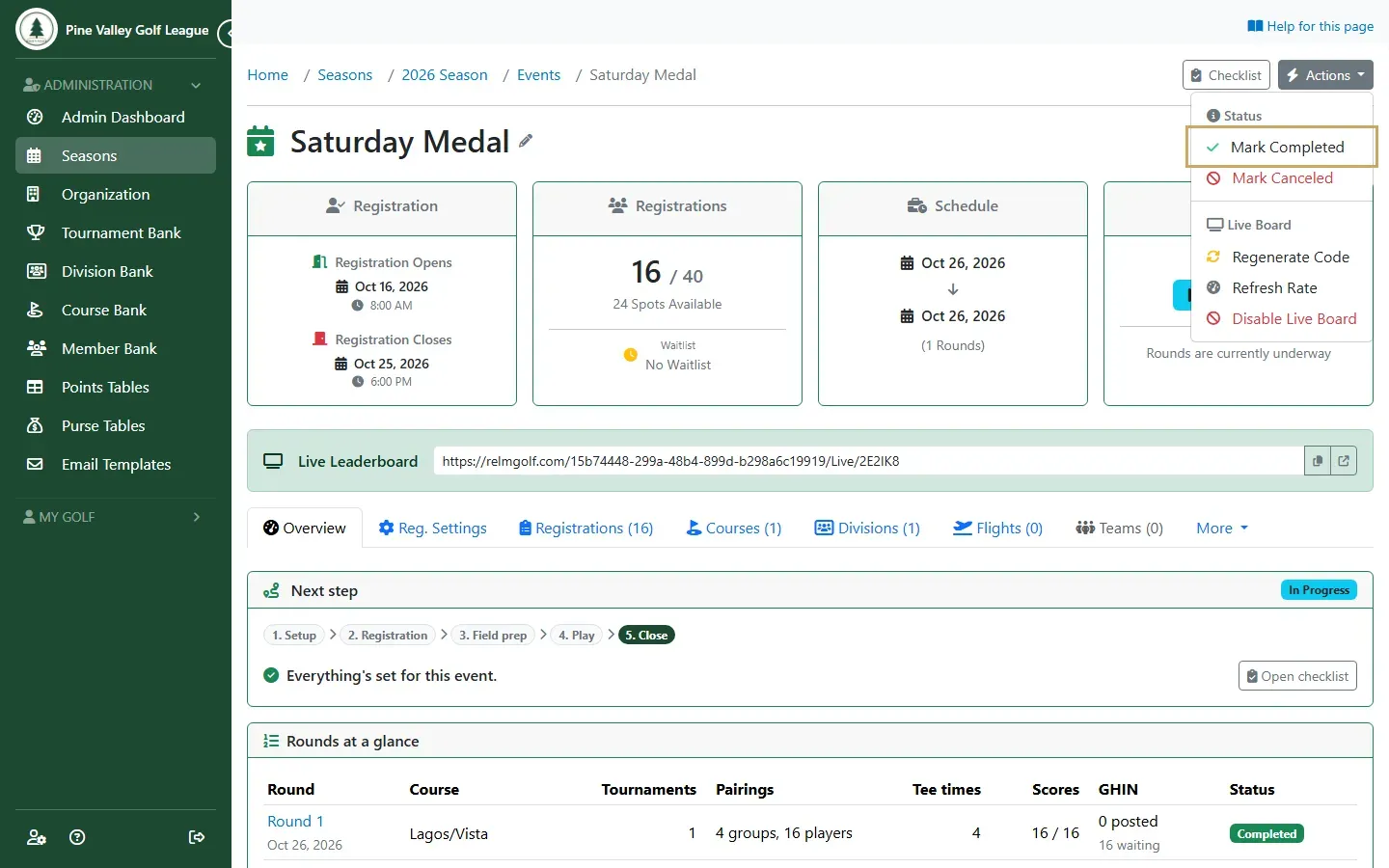This screenshot has width=1389, height=868.
Task: Choose Regenerate Code menu item
Action: (x=1282, y=258)
